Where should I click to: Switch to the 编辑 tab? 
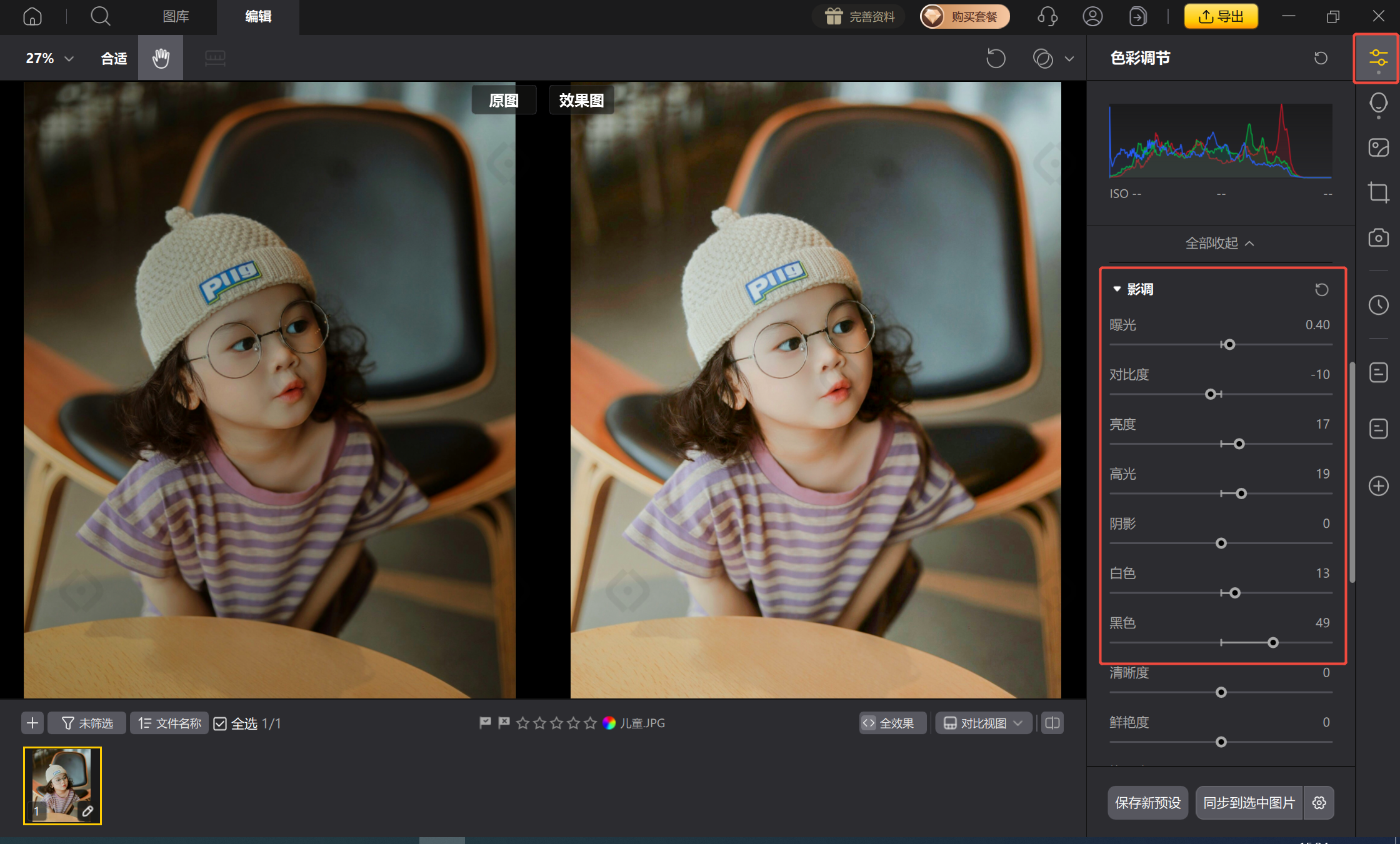coord(257,16)
